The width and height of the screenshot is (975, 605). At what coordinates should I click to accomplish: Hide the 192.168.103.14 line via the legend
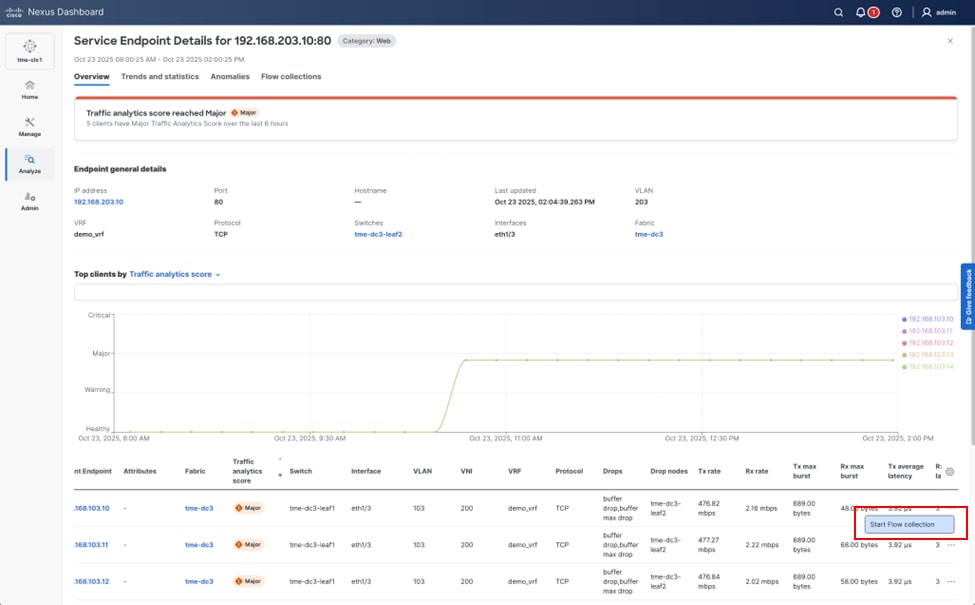930,365
